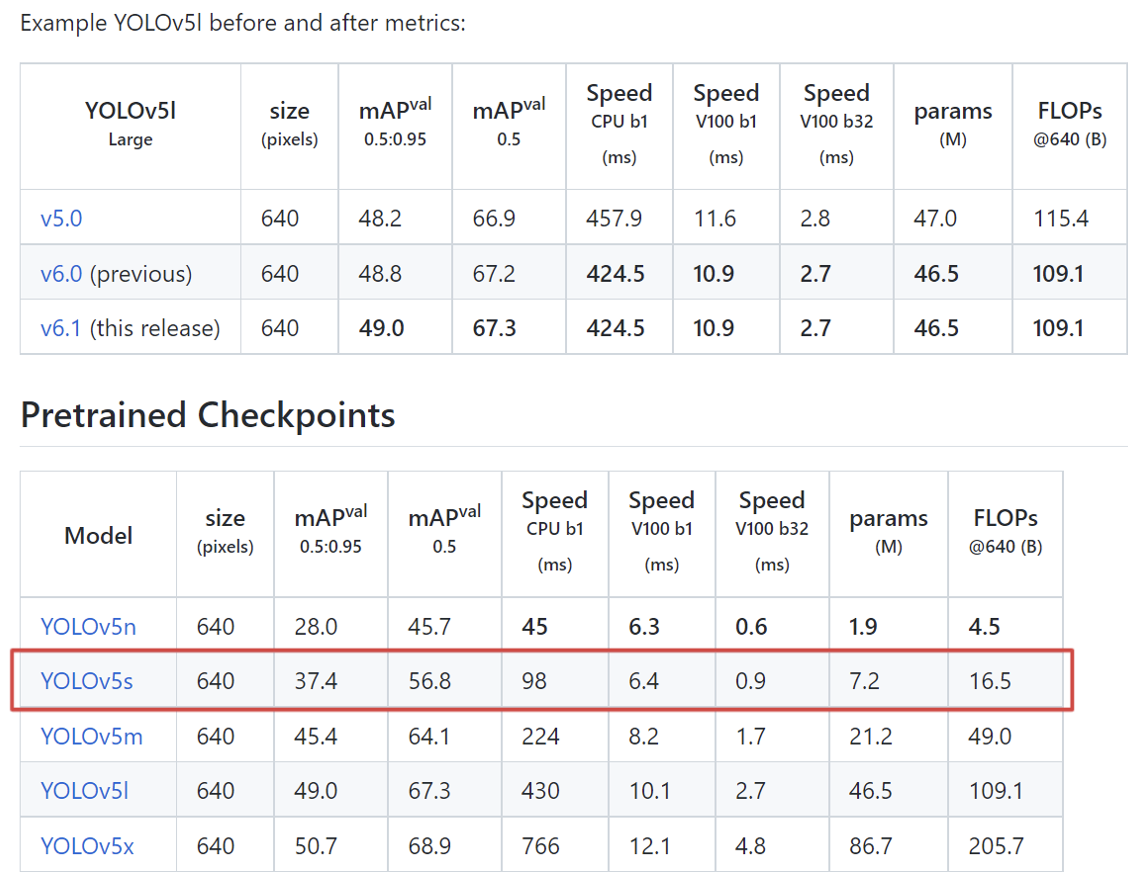
Task: Open the YOLOv5n model link
Action: click(x=88, y=627)
